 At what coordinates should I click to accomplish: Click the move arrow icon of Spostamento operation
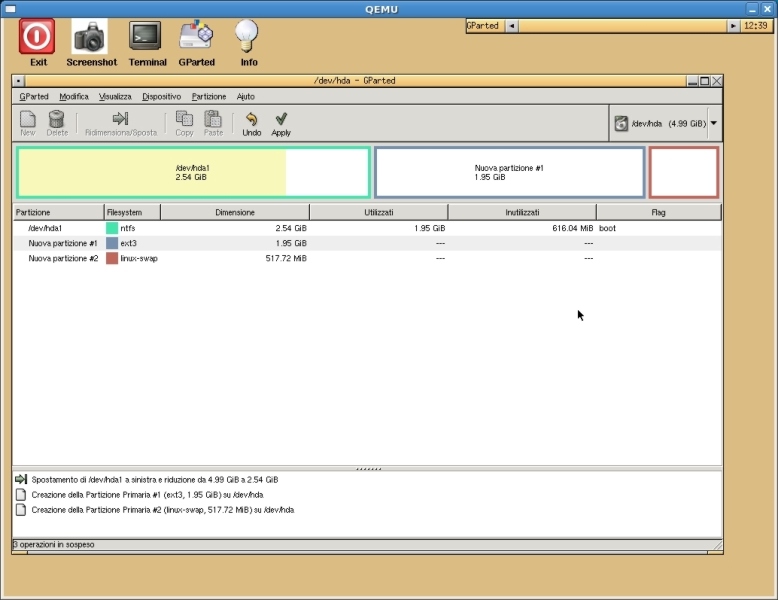(x=21, y=479)
